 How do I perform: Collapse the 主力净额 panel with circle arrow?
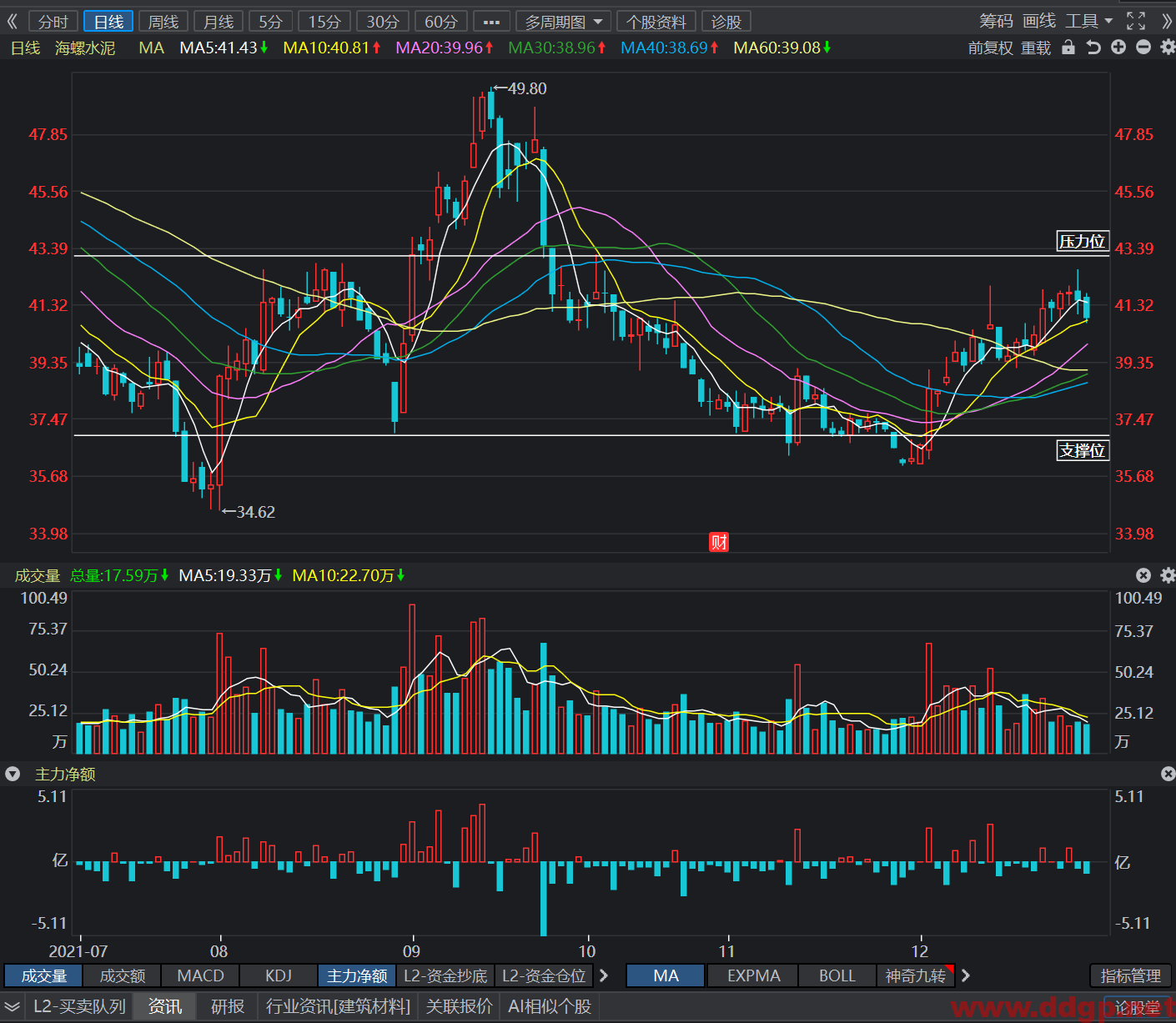pyautogui.click(x=13, y=774)
